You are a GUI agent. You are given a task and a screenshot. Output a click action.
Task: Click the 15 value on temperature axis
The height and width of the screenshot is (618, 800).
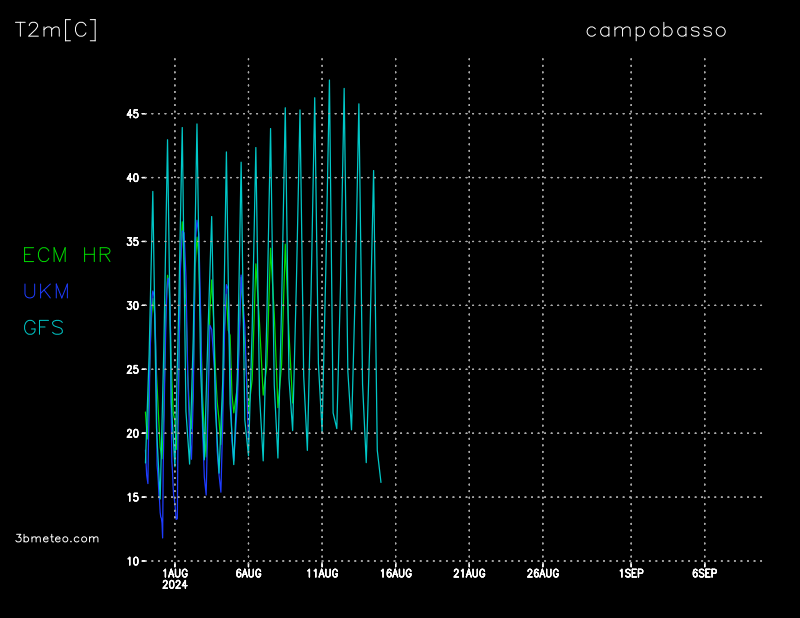[132, 497]
